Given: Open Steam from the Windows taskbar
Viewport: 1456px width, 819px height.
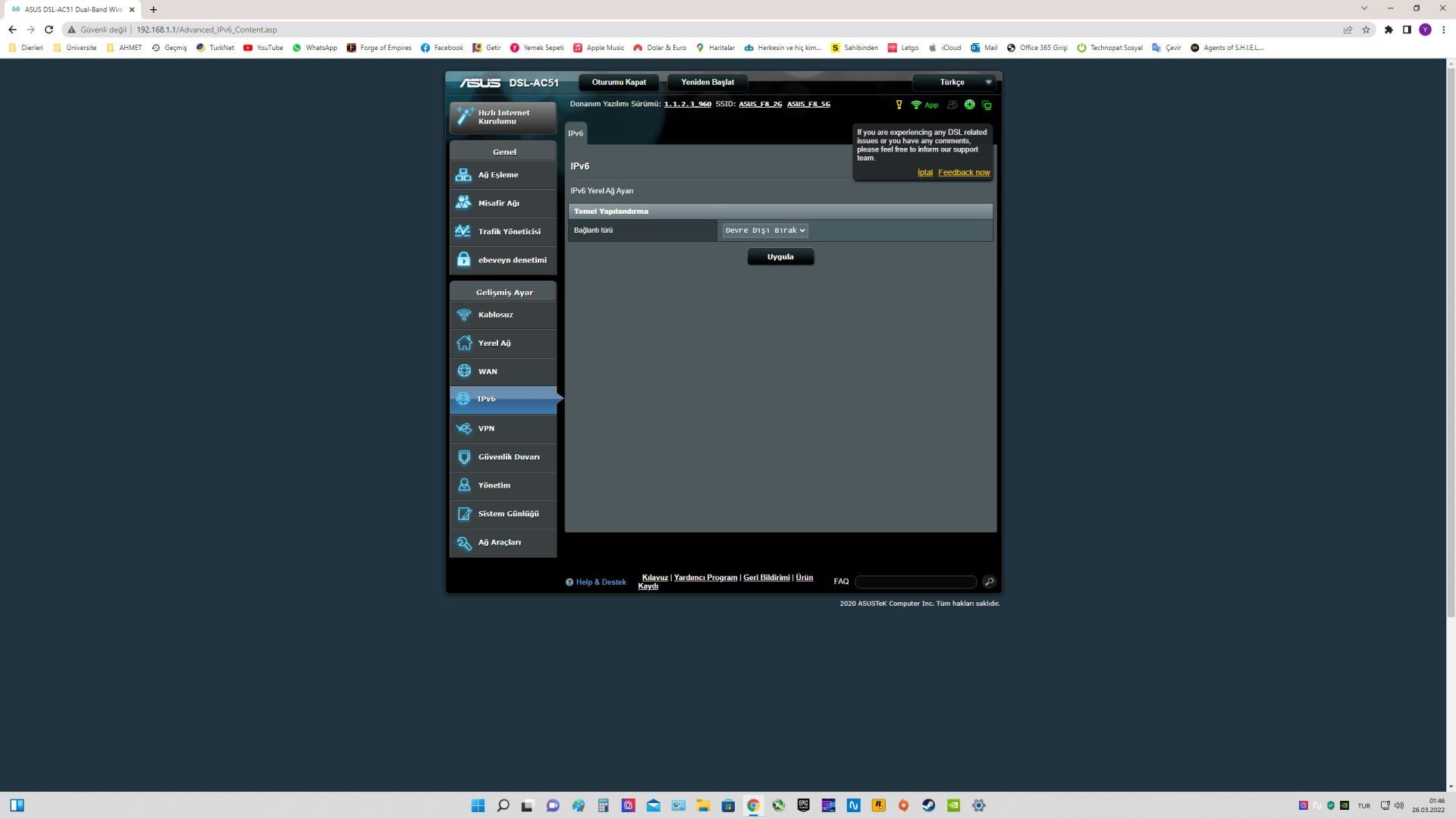Looking at the screenshot, I should [928, 805].
